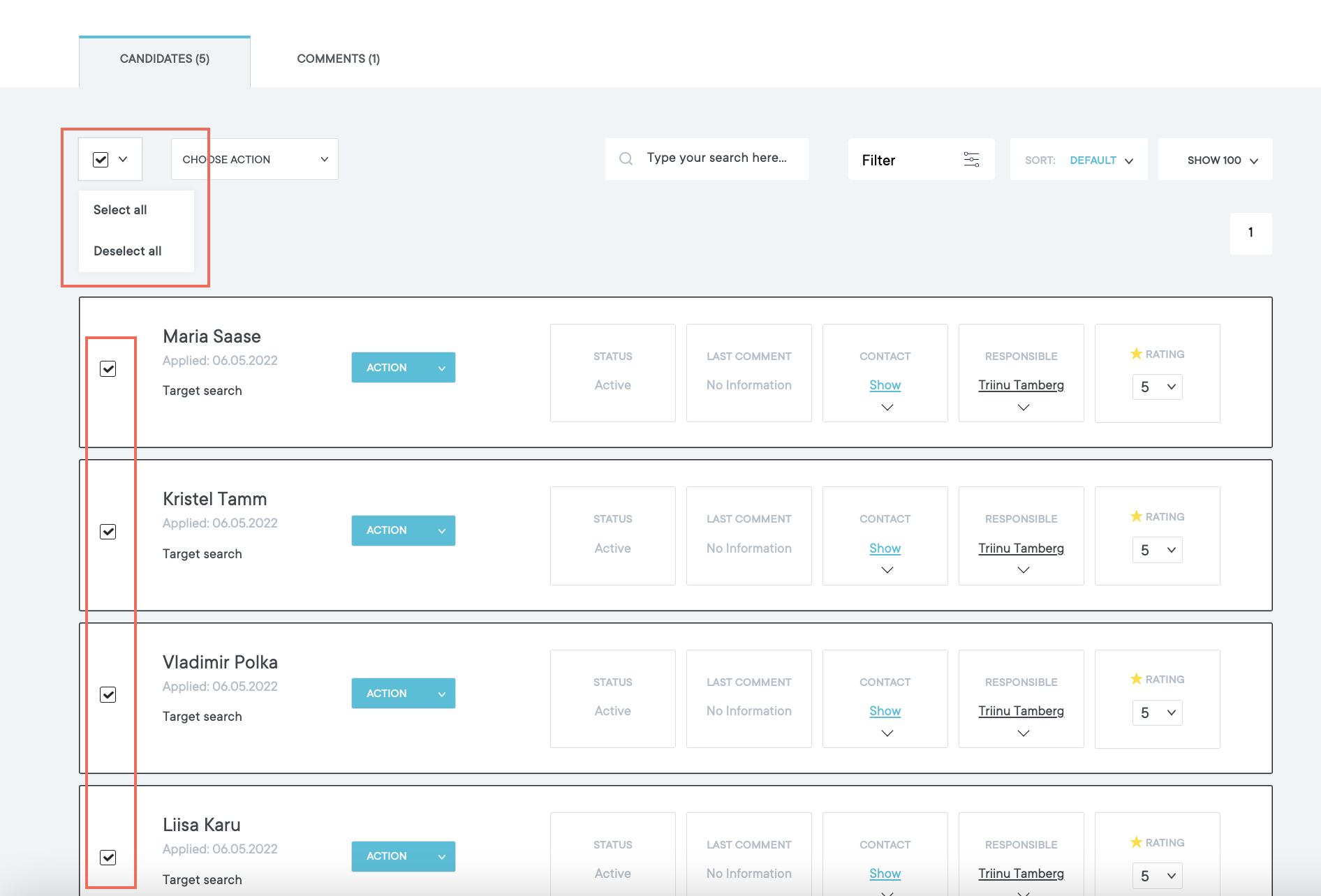Click the rating star for Vladimir Polka
The image size is (1321, 896).
1136,679
